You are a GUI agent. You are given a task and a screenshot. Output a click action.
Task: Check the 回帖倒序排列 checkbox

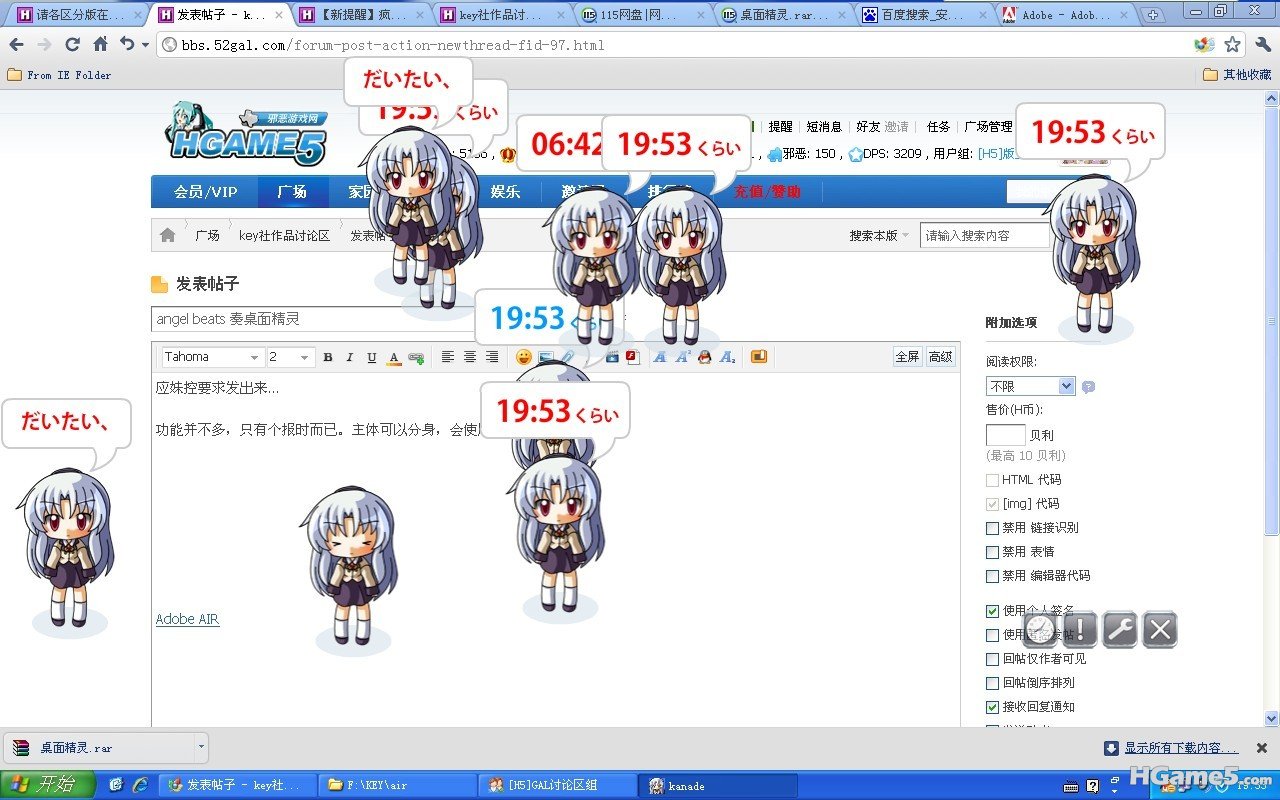pos(992,683)
